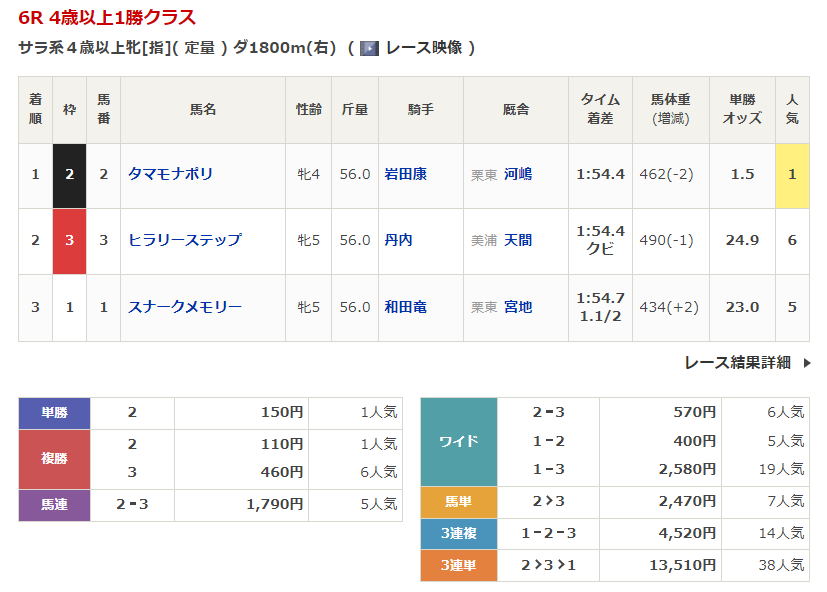Click the orange 3連単 payout label
Screen dimensions: 827x592
point(458,565)
